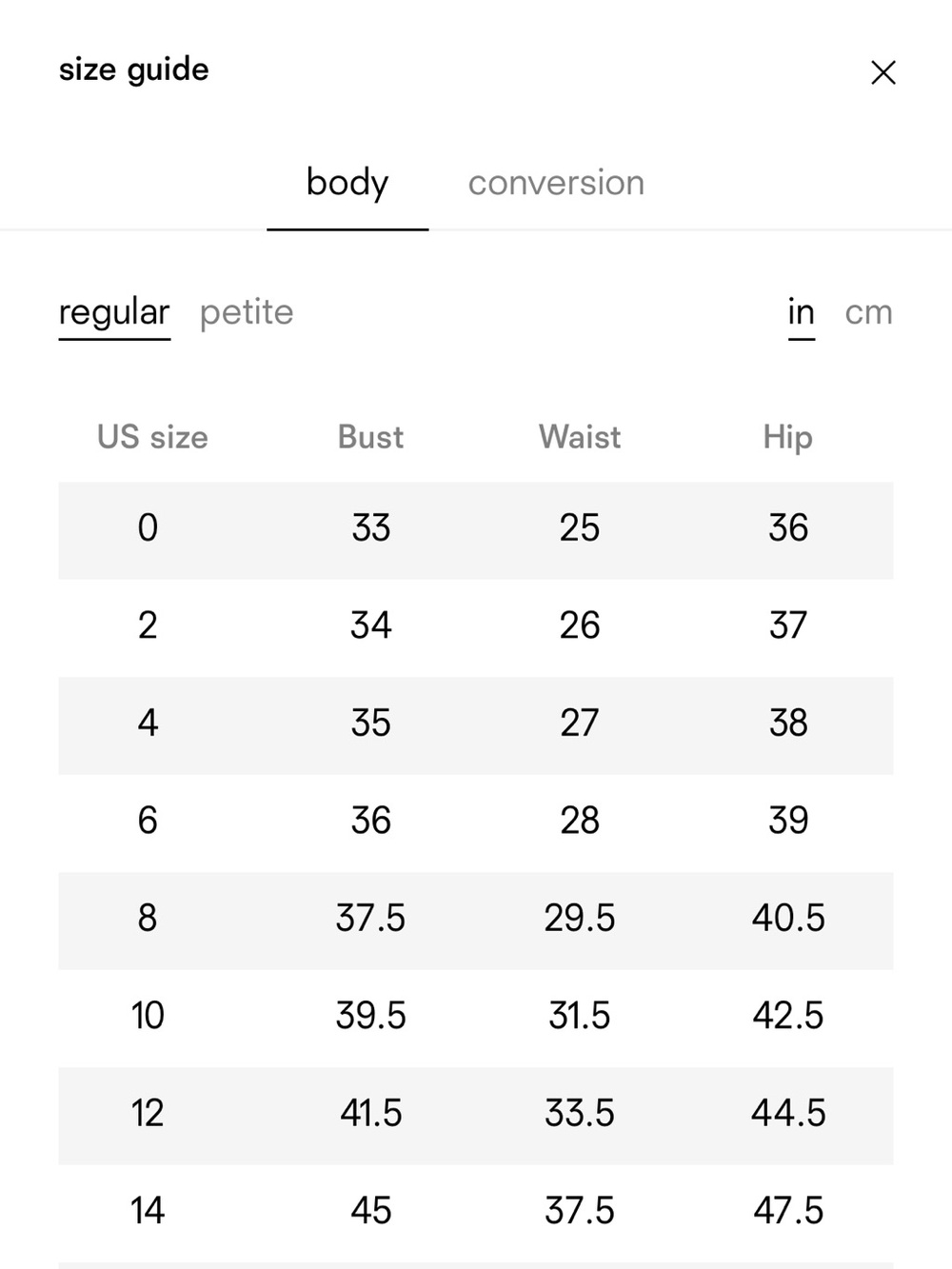Close the size guide with the X icon
Screen dimensions: 952x1269
tap(883, 72)
